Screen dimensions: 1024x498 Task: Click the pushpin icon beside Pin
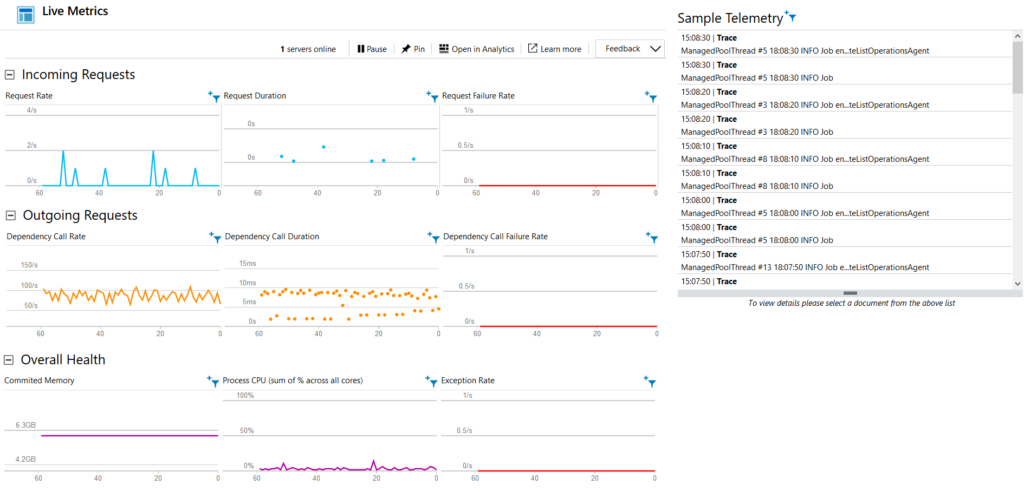click(406, 49)
